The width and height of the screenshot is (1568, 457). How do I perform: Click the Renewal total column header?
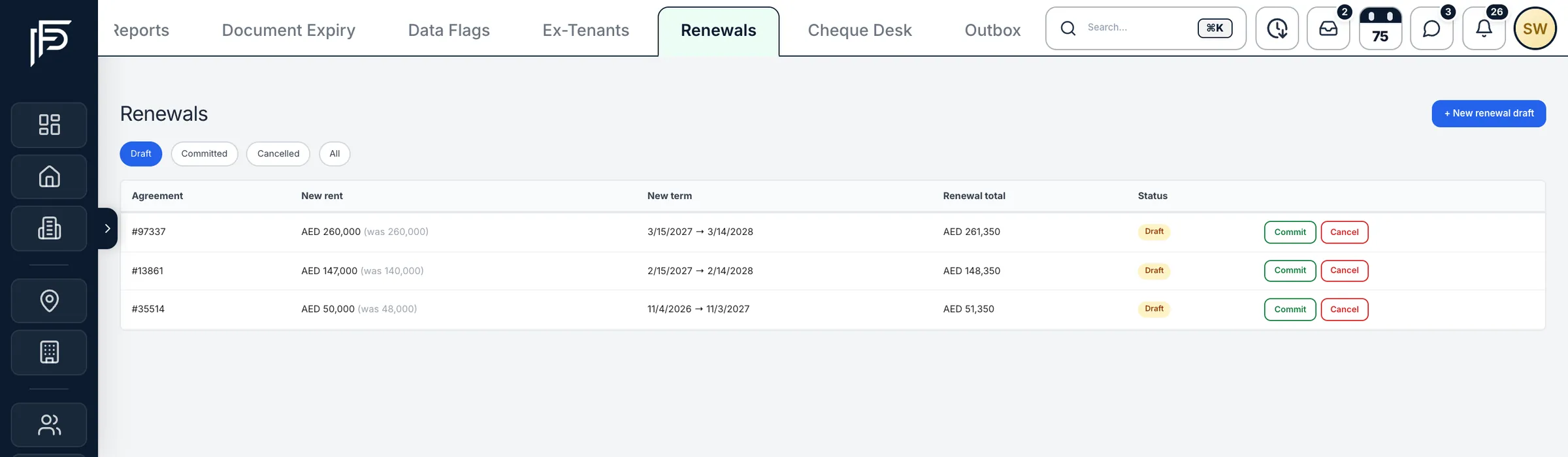[974, 196]
